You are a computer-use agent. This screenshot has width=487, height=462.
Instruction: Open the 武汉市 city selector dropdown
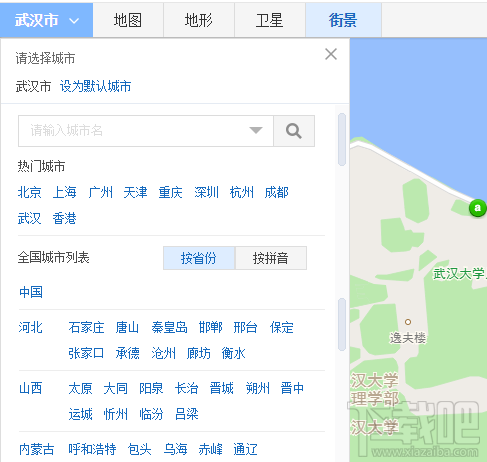click(46, 20)
